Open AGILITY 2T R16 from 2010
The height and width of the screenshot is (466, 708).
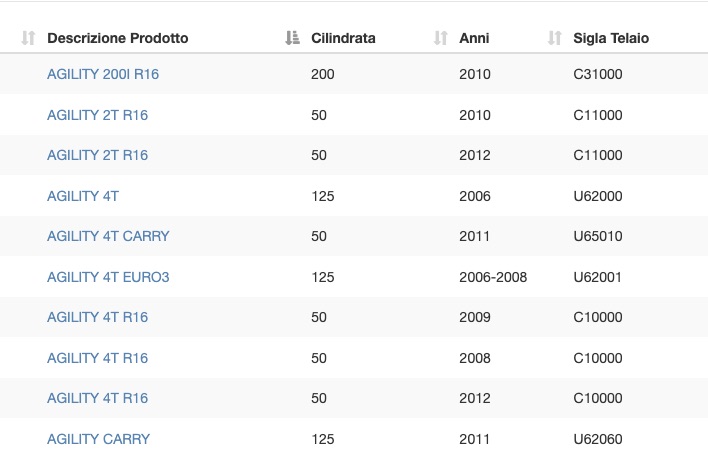[x=98, y=115]
